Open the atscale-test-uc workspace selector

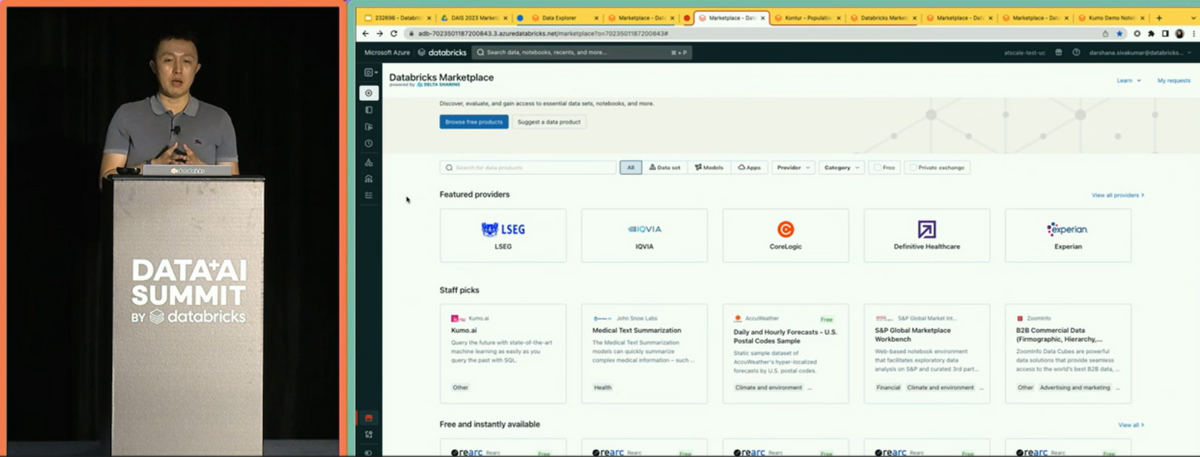pos(1022,52)
